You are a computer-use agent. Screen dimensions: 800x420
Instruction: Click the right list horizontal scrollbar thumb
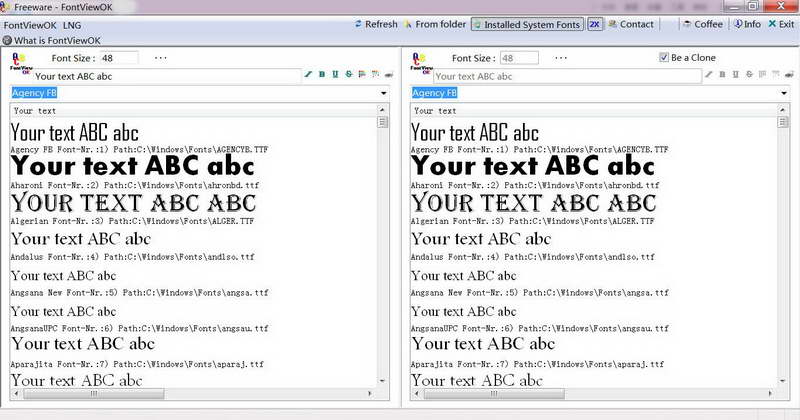click(494, 393)
